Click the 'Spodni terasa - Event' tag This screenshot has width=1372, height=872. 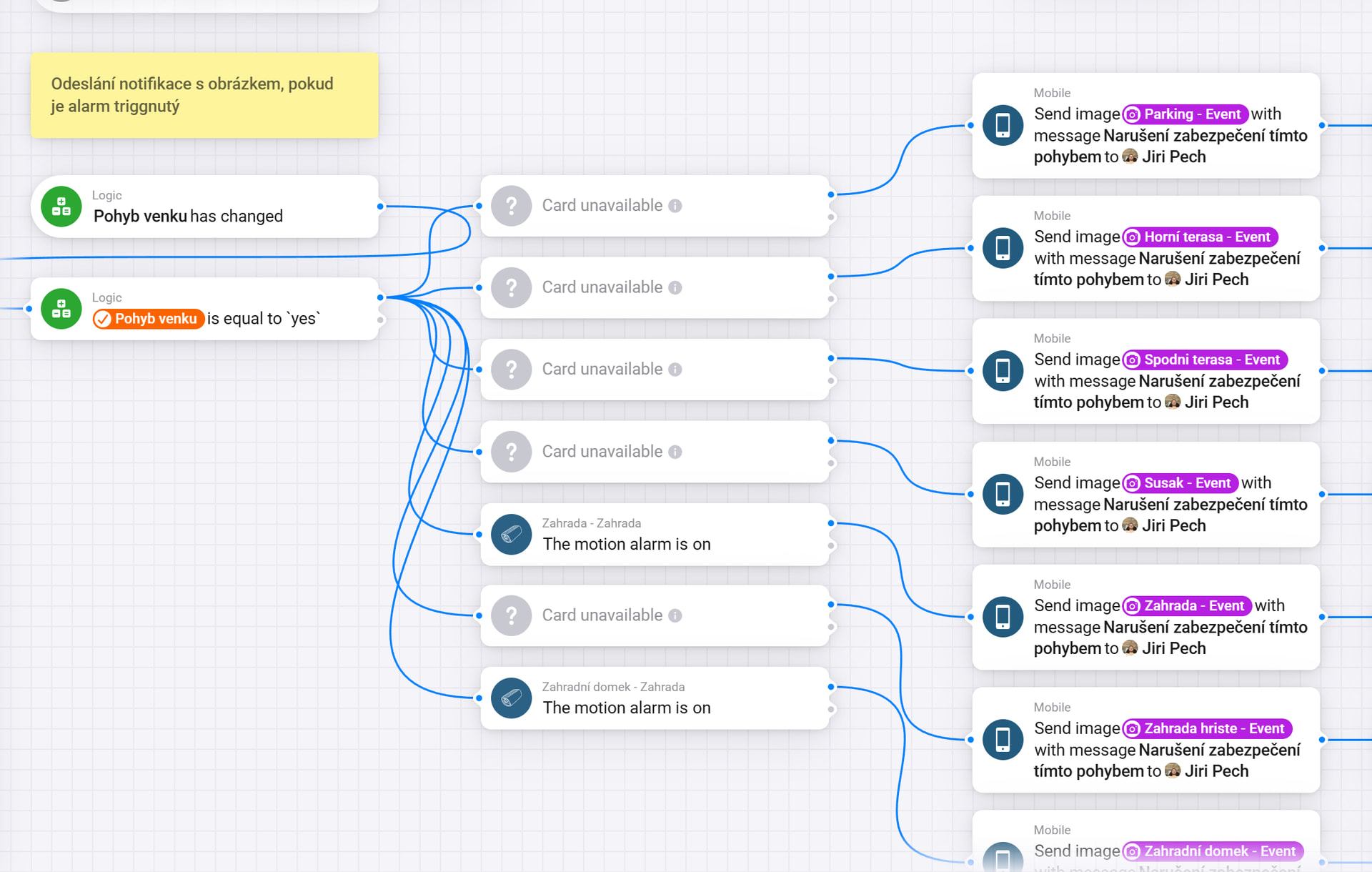pyautogui.click(x=1205, y=360)
